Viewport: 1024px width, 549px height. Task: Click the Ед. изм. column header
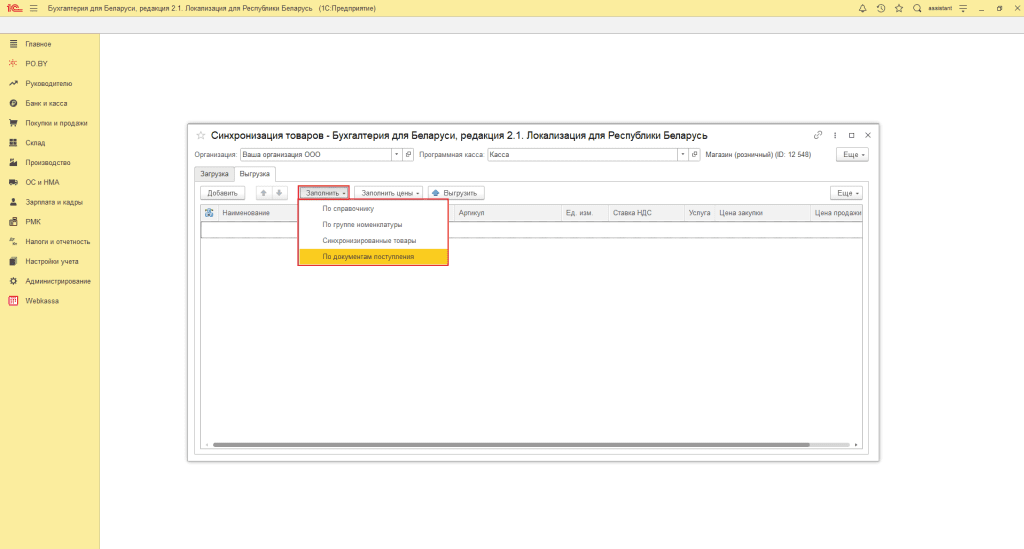[579, 213]
